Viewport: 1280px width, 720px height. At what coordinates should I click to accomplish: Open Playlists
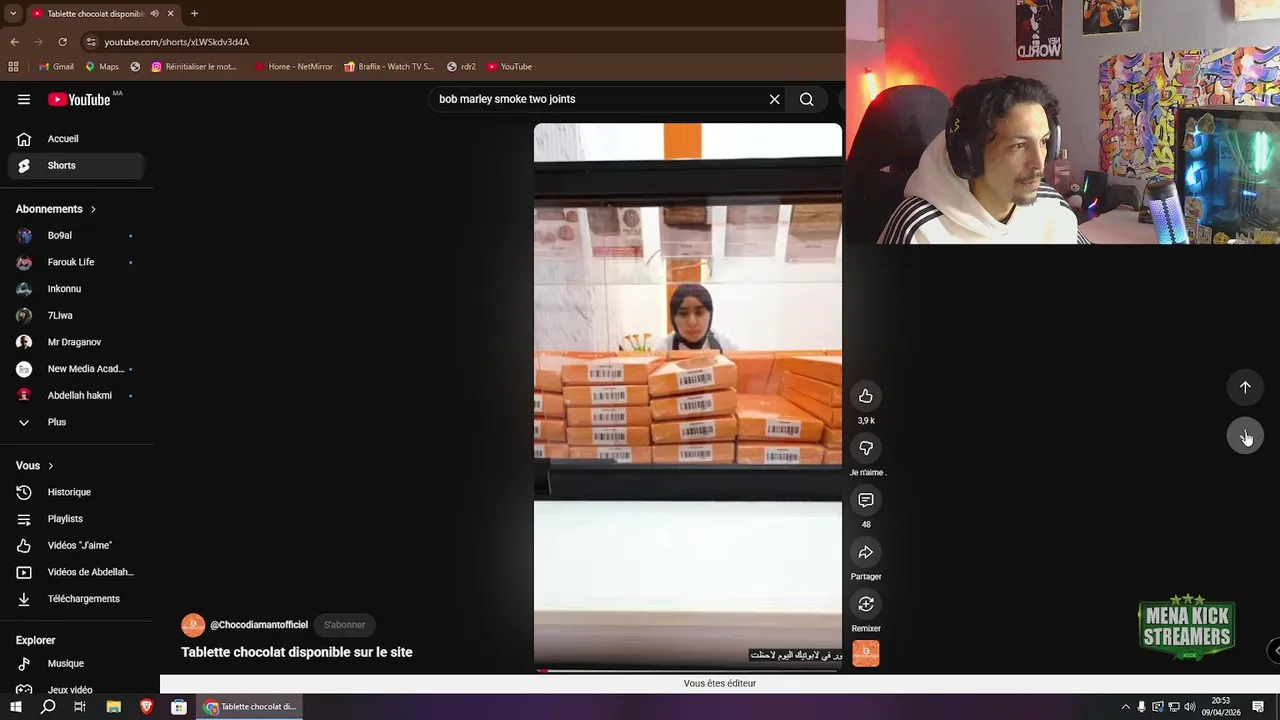(x=76, y=519)
